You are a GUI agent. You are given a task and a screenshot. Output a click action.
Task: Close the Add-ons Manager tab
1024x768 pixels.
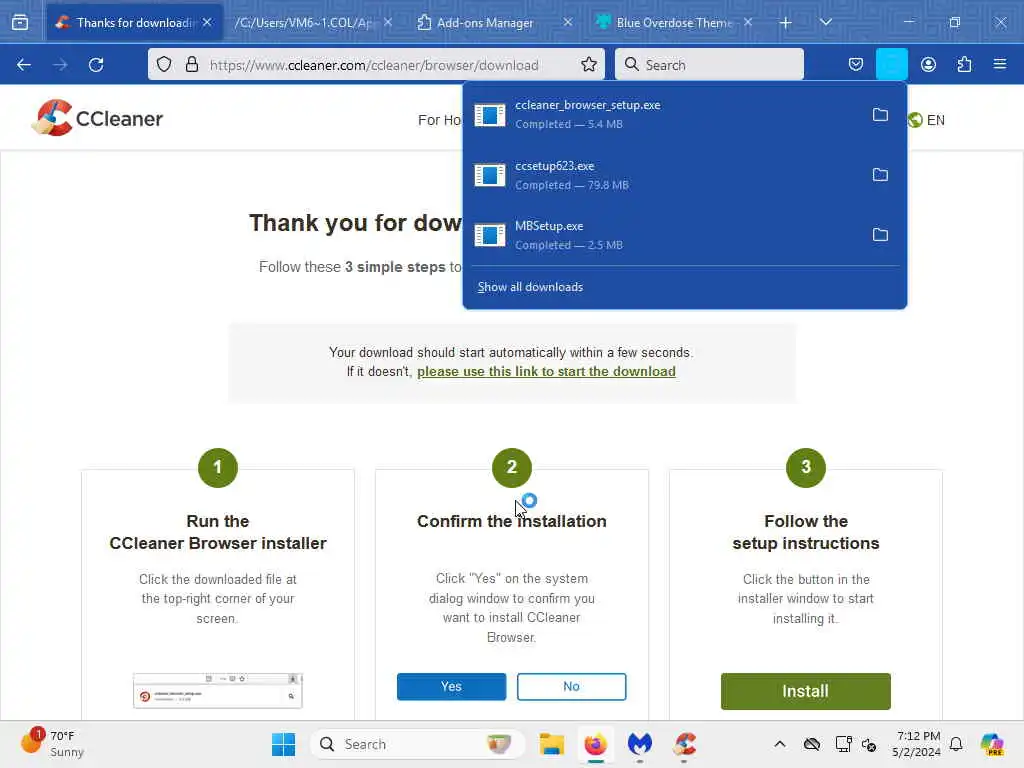[x=568, y=22]
